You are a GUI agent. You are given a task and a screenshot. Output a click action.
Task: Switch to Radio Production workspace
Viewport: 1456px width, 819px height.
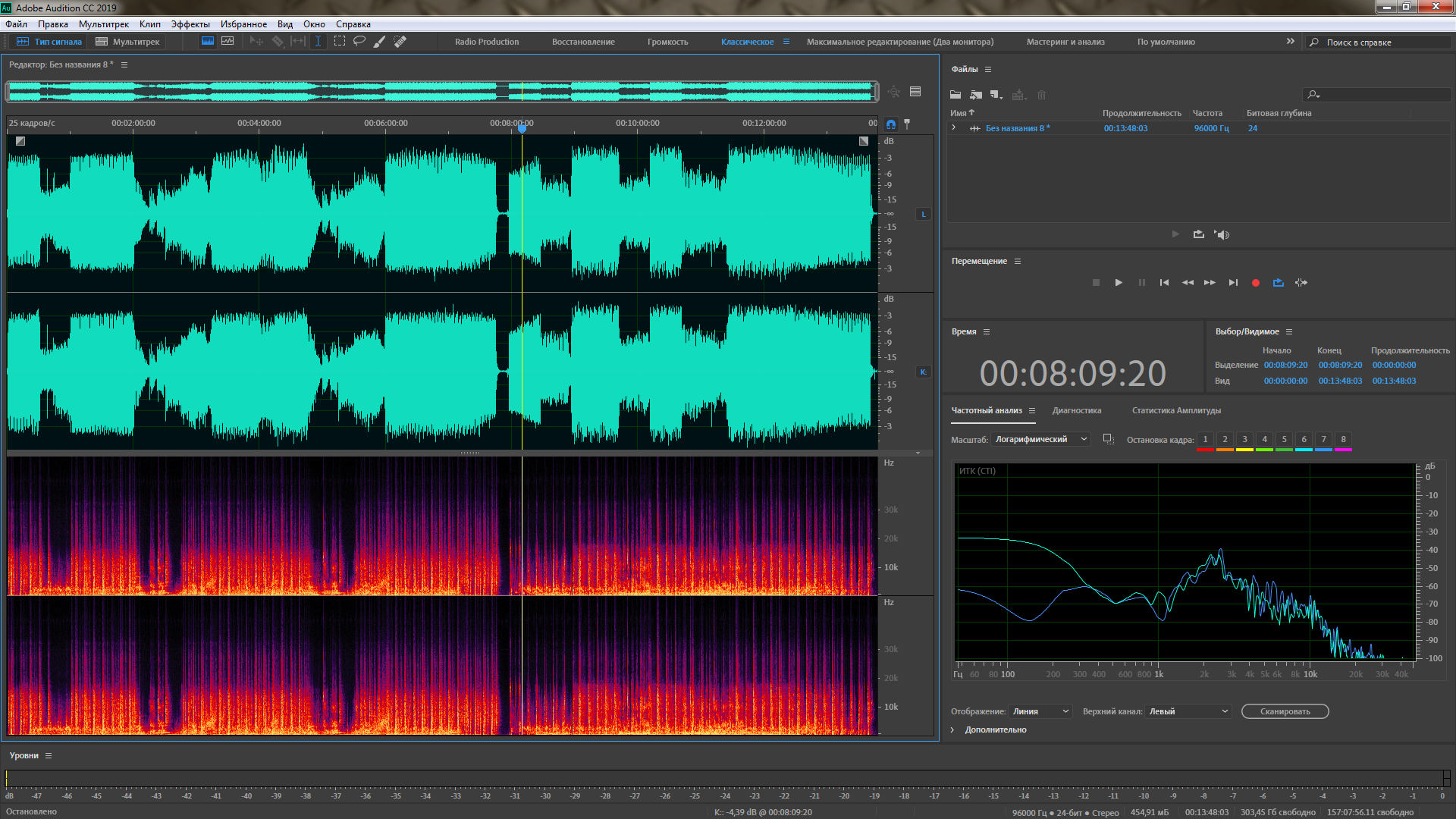click(487, 42)
